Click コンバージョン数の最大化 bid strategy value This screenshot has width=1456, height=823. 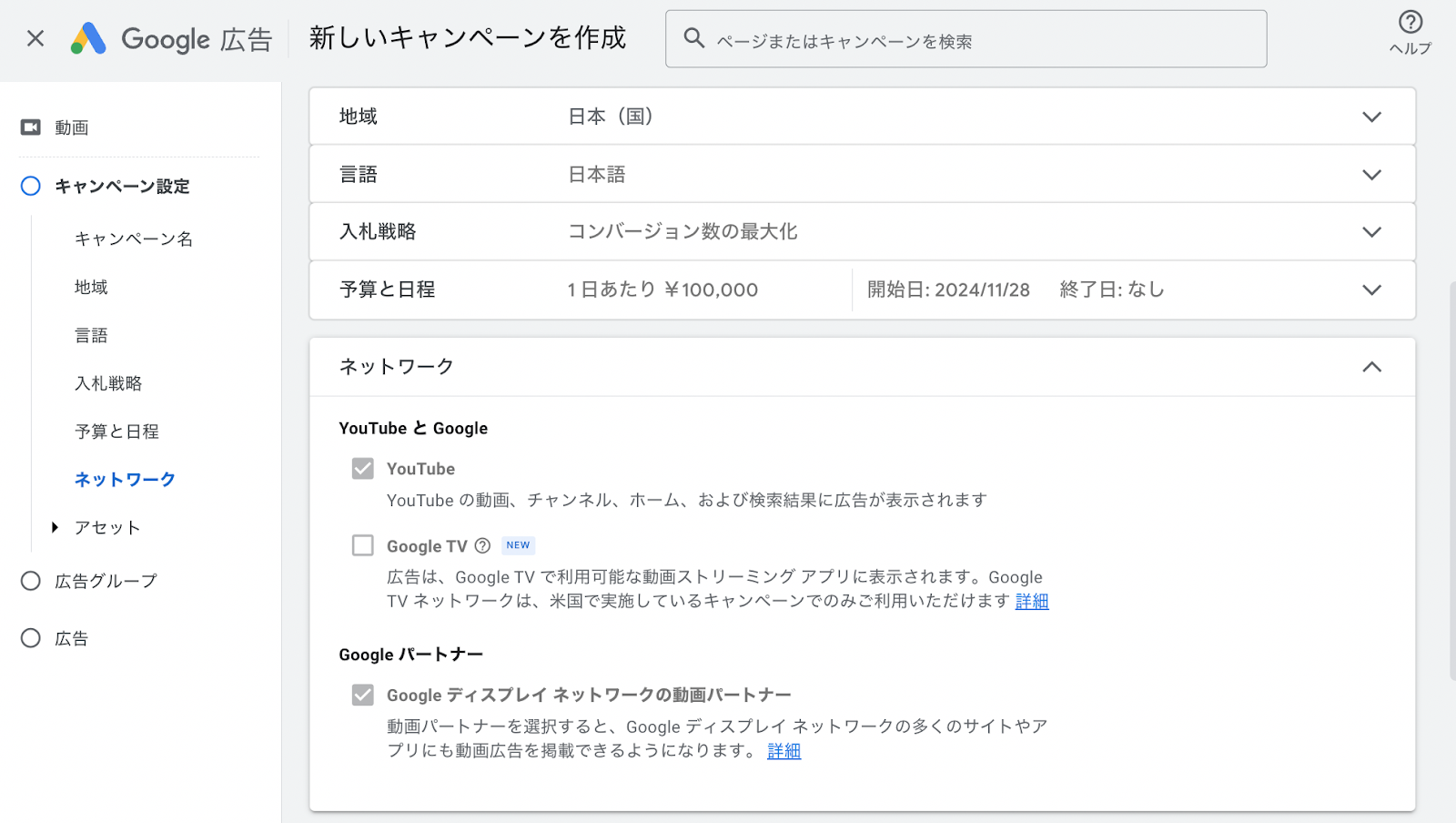682,231
